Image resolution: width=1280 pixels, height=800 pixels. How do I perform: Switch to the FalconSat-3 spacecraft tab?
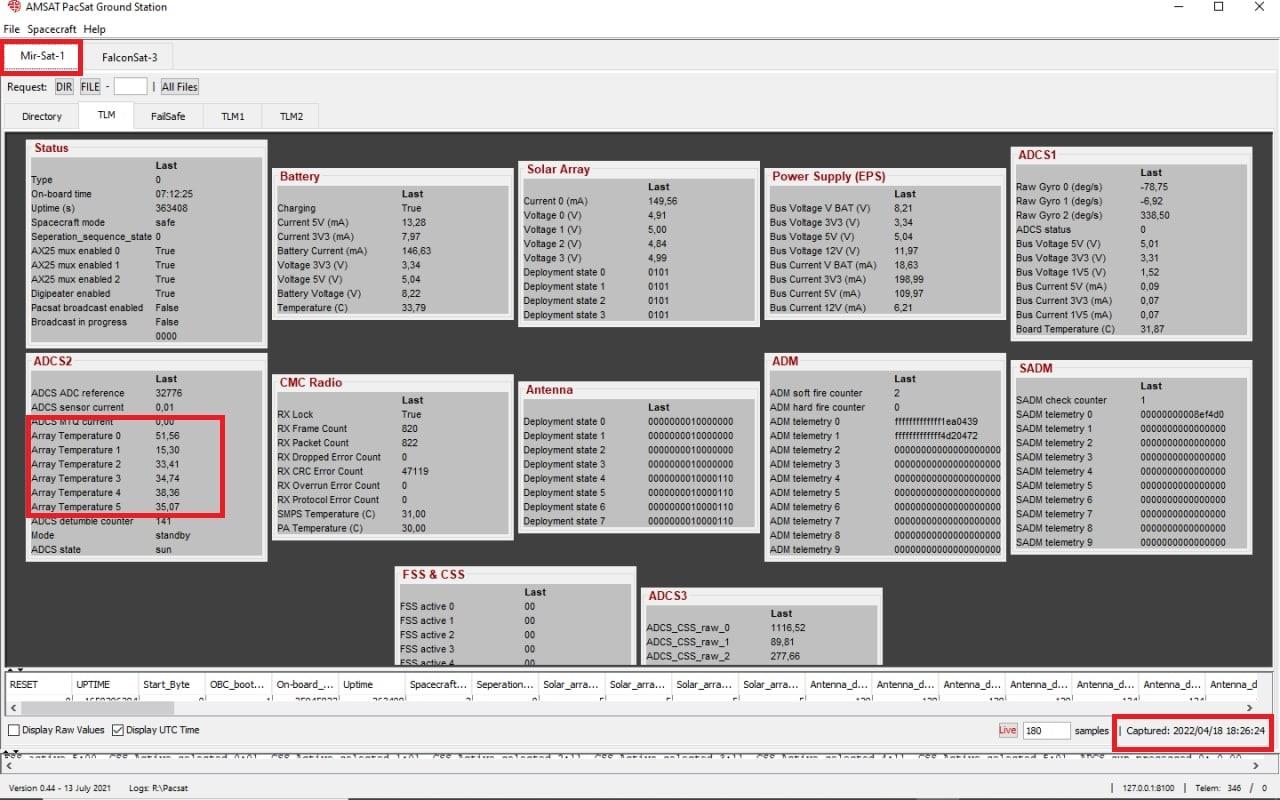coord(129,57)
